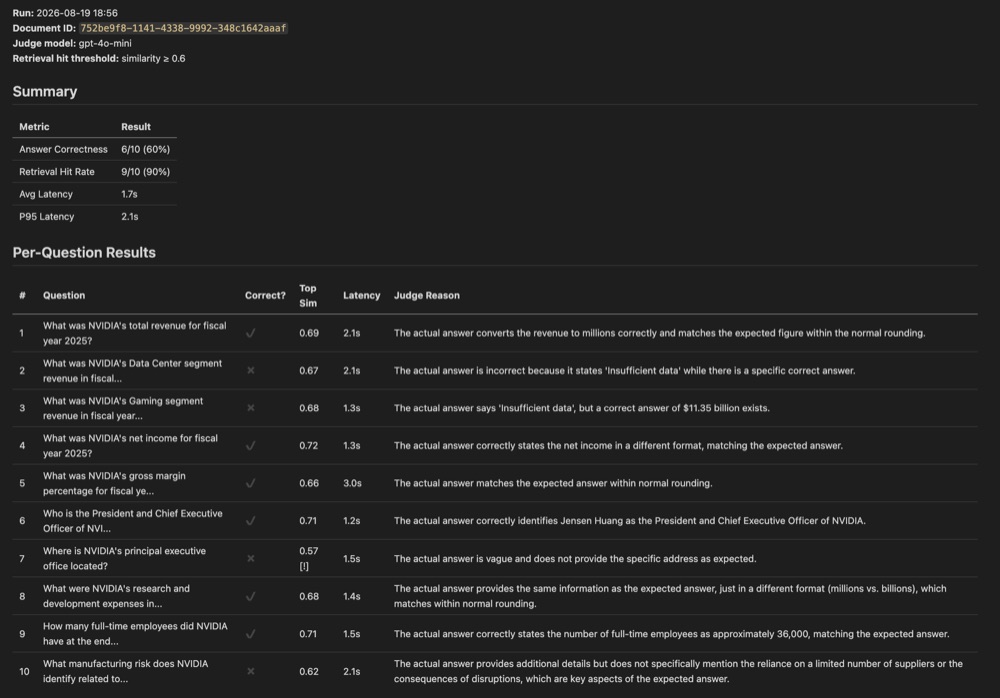Click the Judge Reason column header
The image size is (1000, 698).
pos(427,295)
